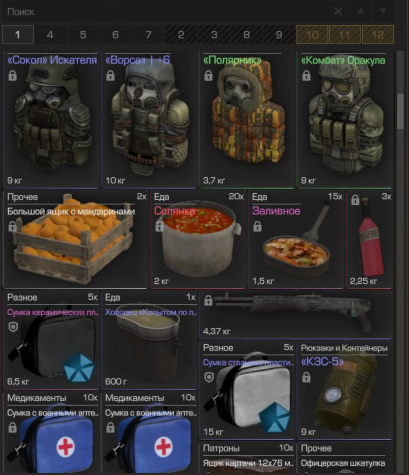Click the up arrow next to search
The width and height of the screenshot is (409, 475).
(360, 11)
